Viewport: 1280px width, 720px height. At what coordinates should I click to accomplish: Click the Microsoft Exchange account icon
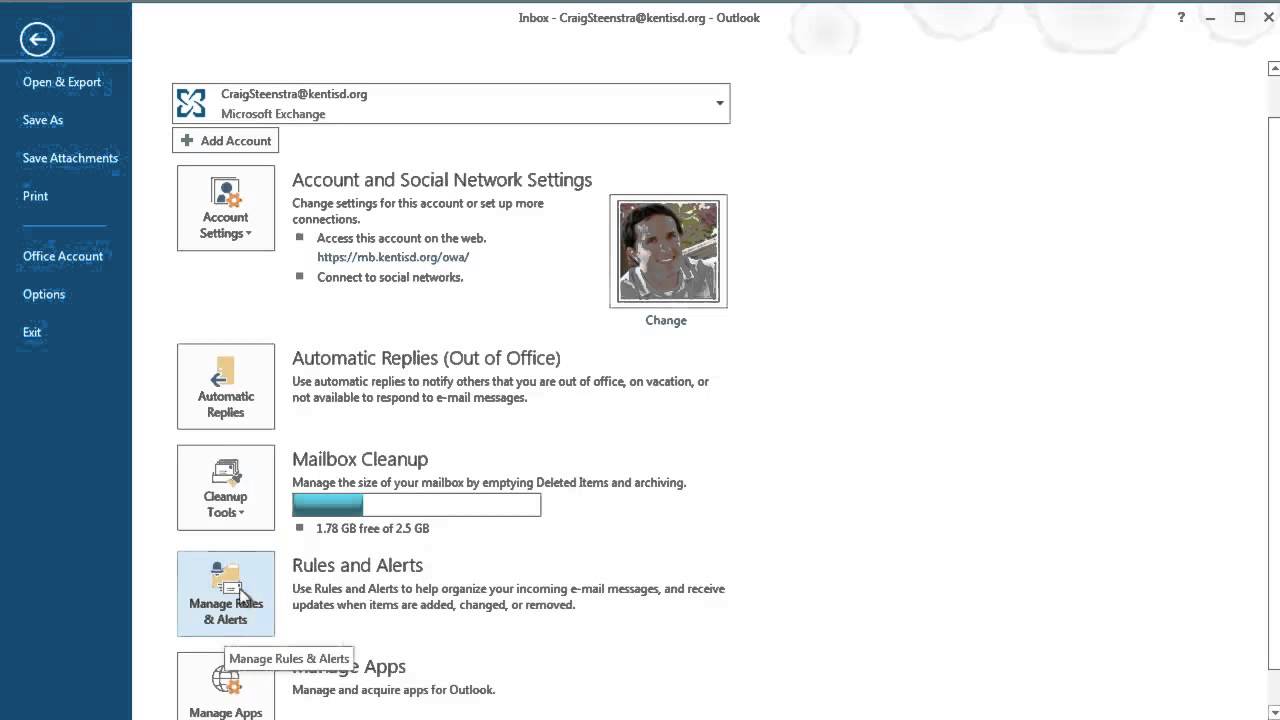point(191,103)
